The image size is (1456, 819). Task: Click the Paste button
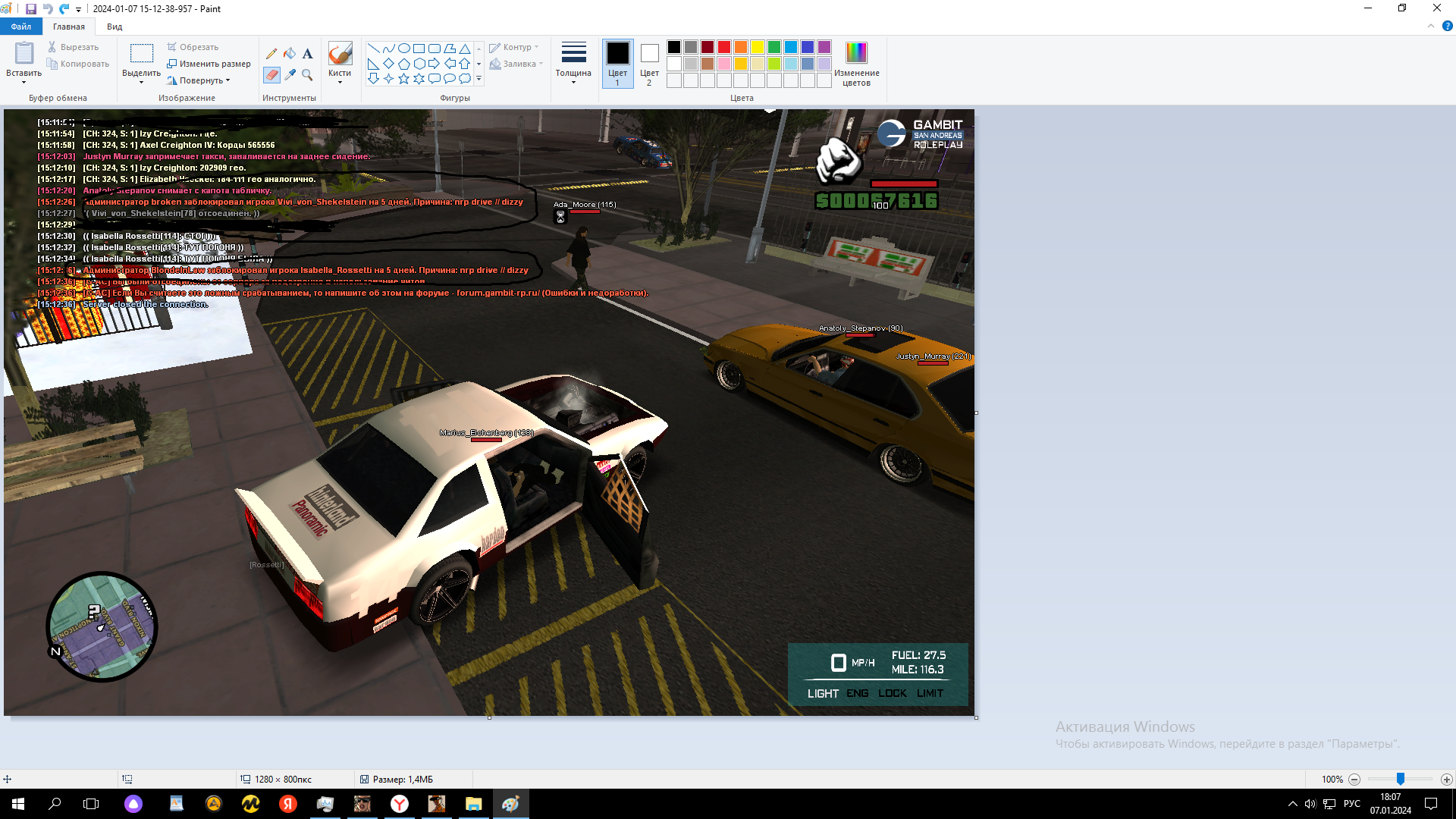(24, 55)
